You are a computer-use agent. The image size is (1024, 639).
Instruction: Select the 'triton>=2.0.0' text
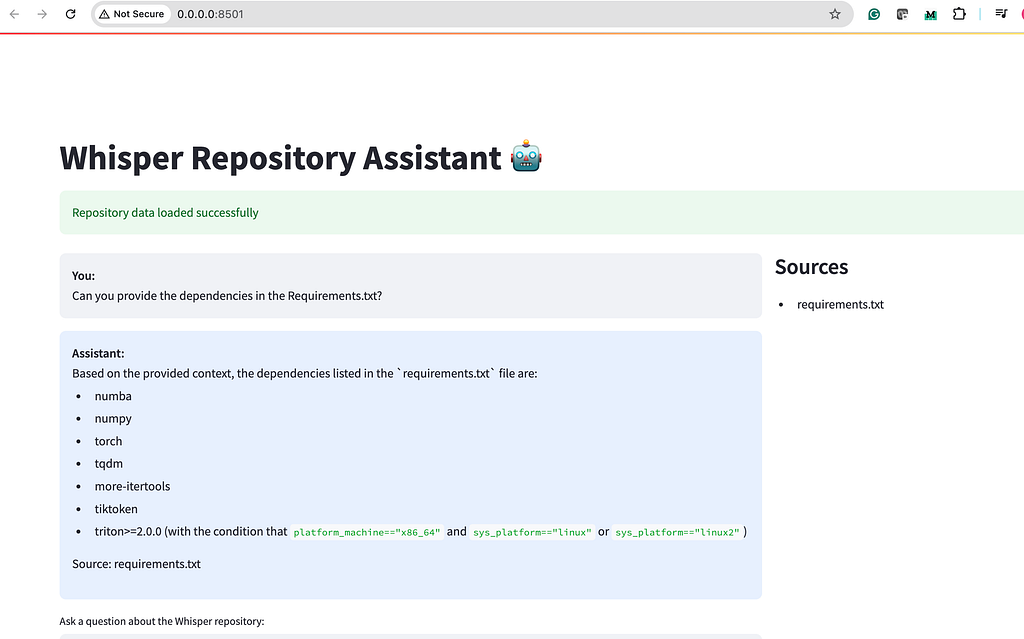coord(128,531)
